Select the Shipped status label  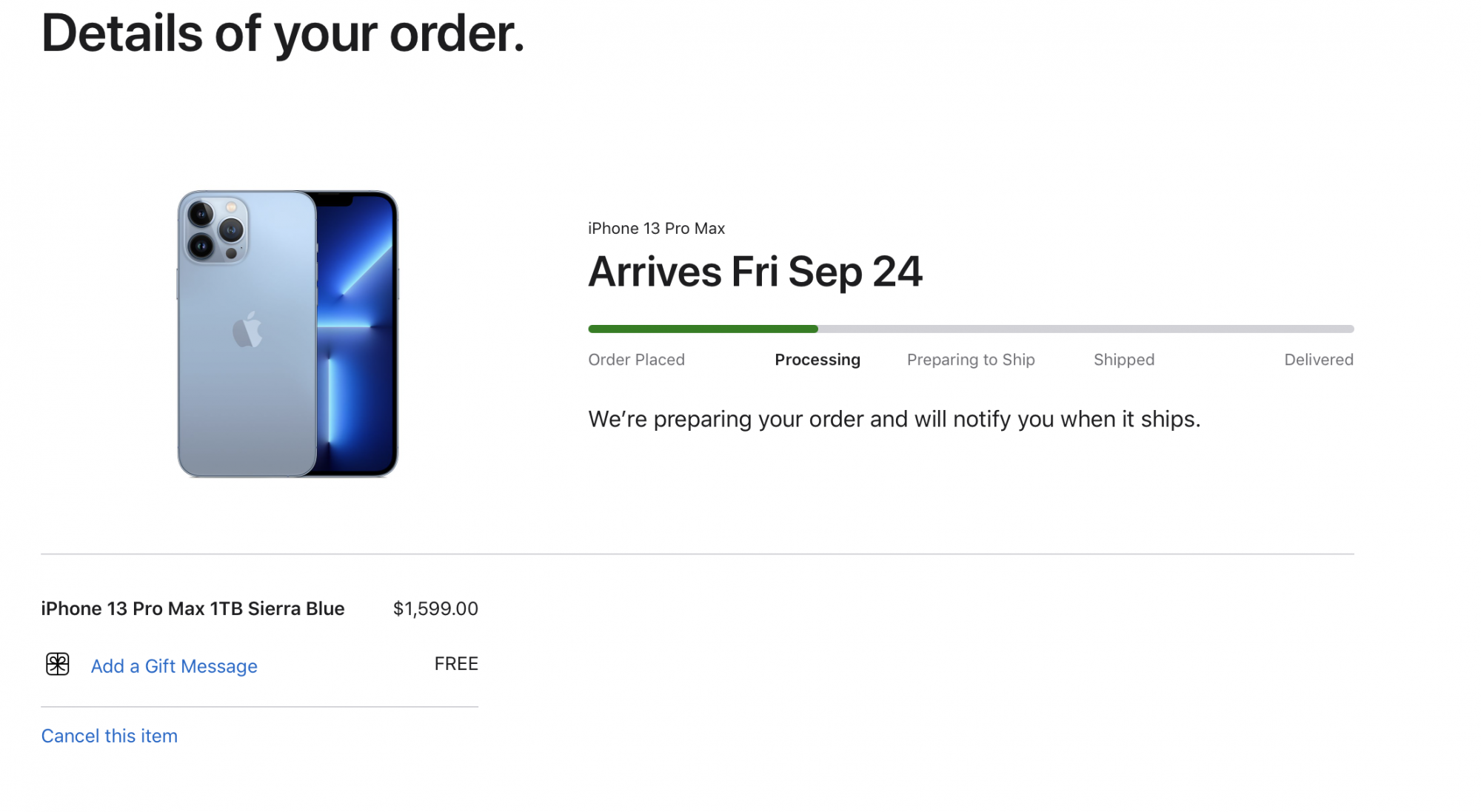1124,360
